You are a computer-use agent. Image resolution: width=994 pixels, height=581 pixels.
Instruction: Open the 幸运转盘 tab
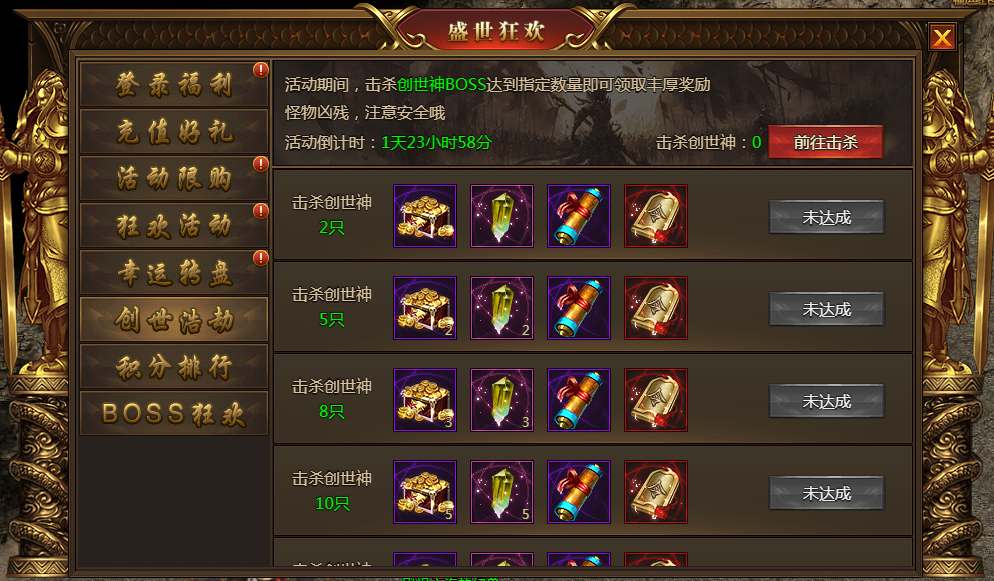[174, 272]
